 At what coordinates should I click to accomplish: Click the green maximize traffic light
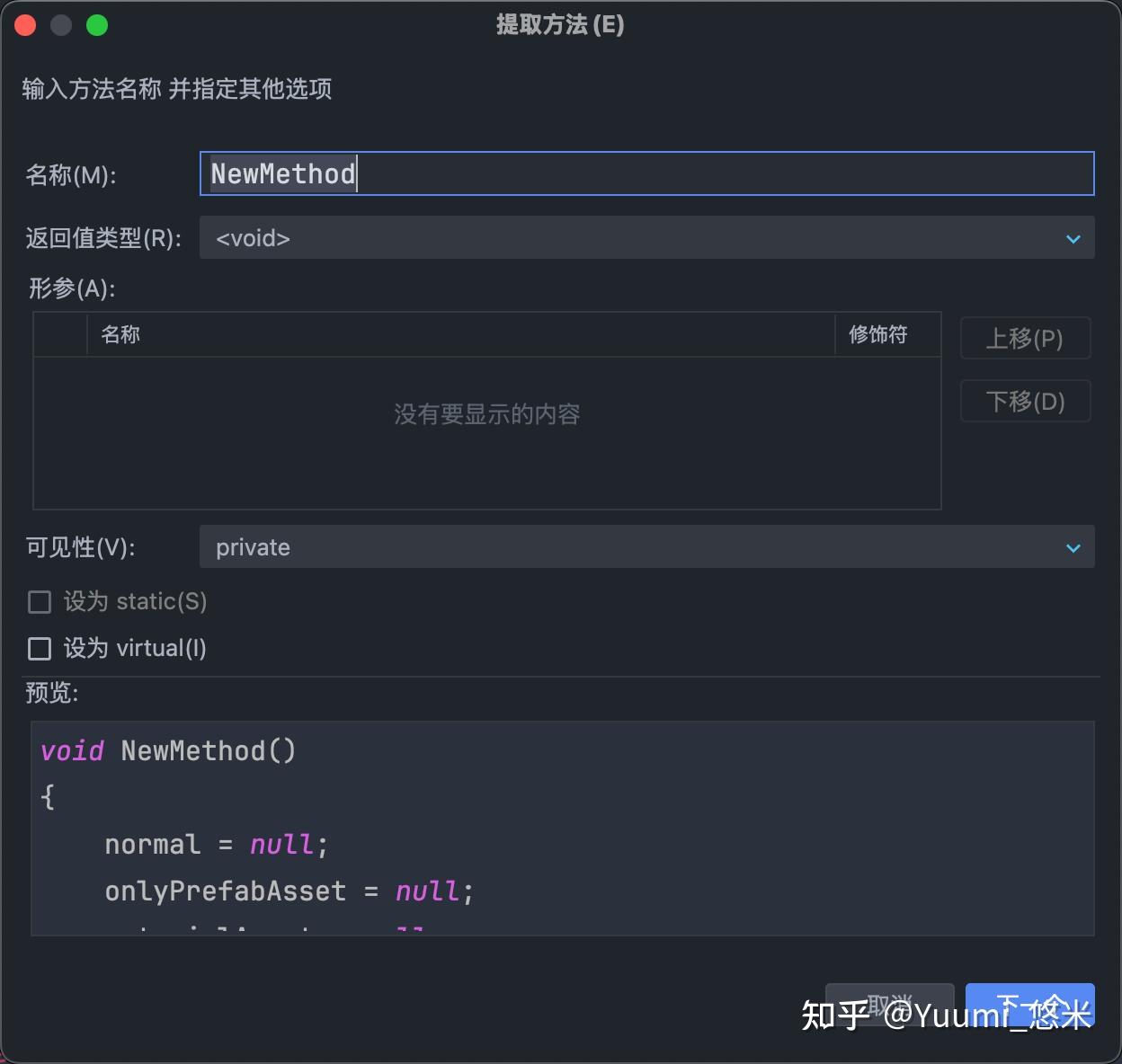point(97,25)
